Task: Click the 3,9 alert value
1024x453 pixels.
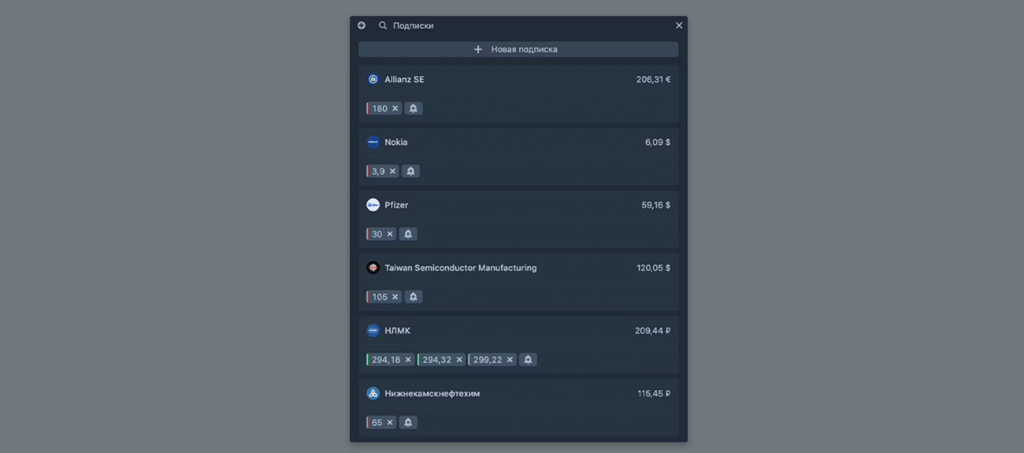Action: click(379, 171)
